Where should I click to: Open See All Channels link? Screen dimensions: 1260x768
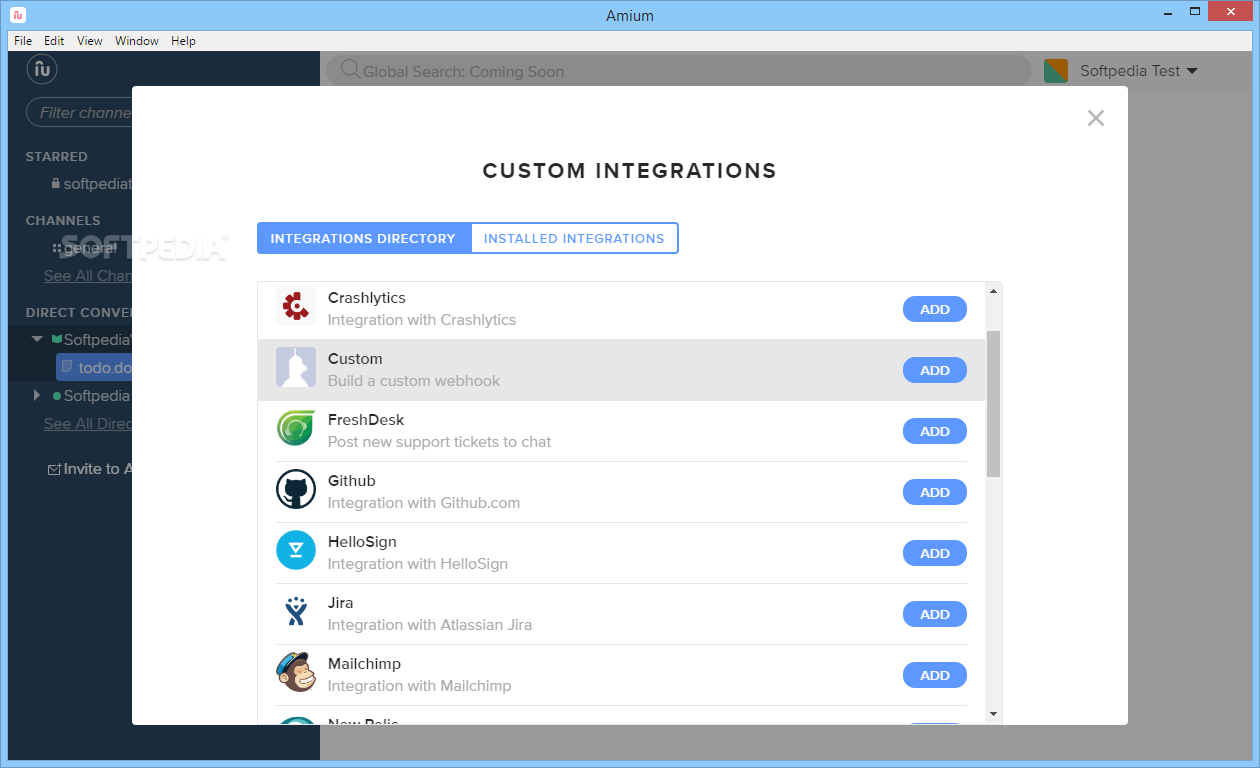tap(88, 276)
